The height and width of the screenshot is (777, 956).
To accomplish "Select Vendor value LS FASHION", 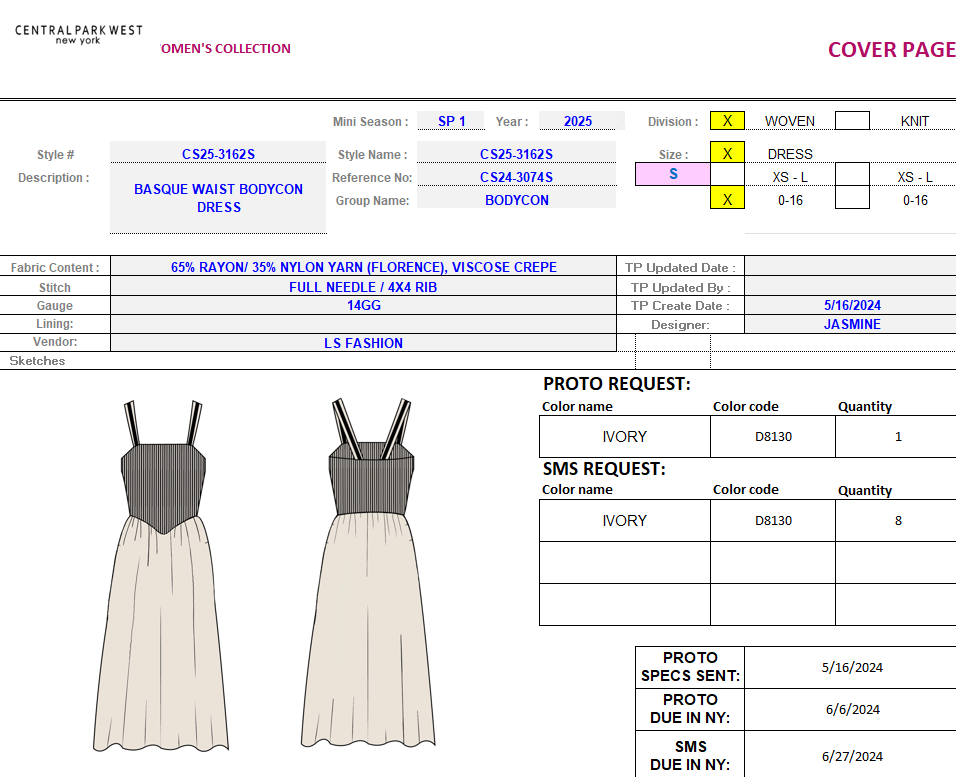I will pyautogui.click(x=363, y=343).
